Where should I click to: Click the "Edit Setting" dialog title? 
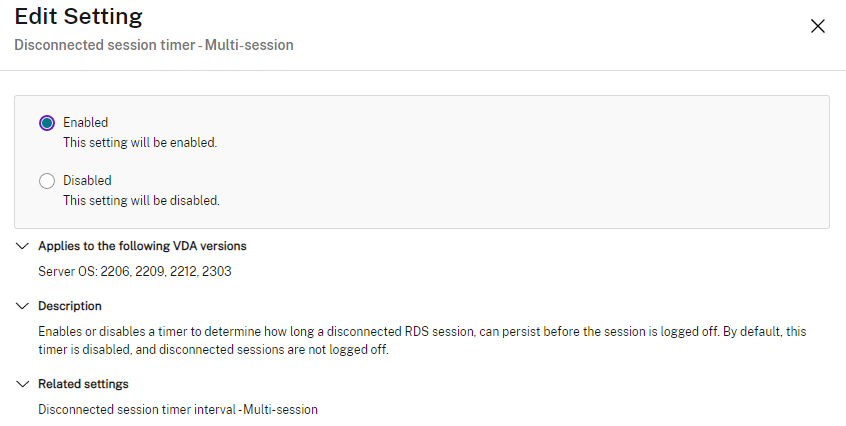click(x=78, y=17)
